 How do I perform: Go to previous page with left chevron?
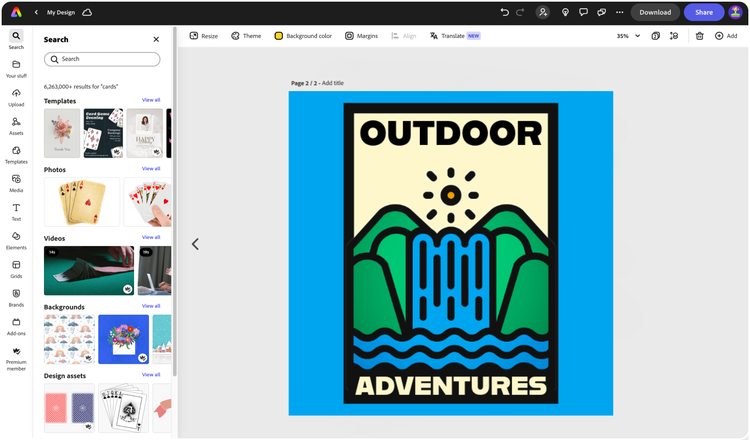pyautogui.click(x=195, y=244)
